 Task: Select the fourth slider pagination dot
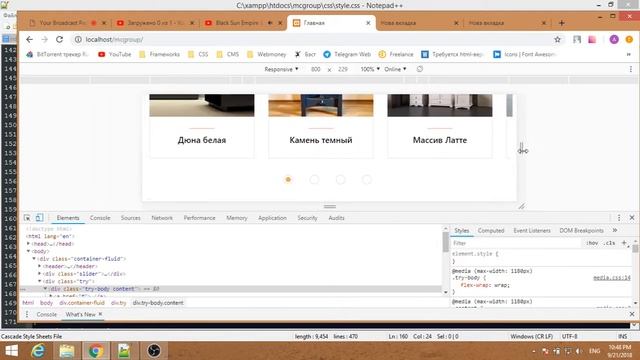pyautogui.click(x=367, y=179)
